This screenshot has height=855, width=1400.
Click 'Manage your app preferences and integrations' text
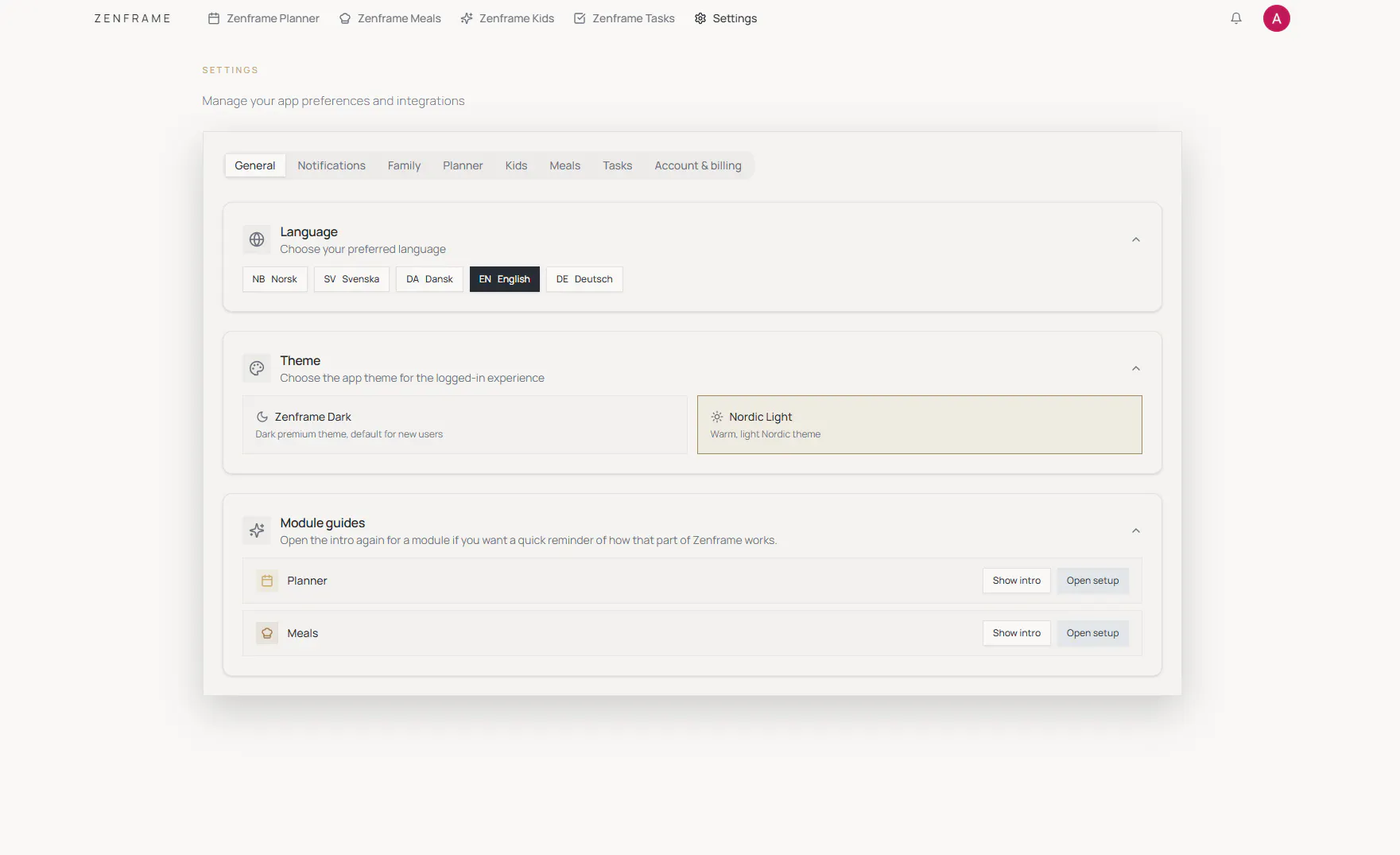pos(333,101)
